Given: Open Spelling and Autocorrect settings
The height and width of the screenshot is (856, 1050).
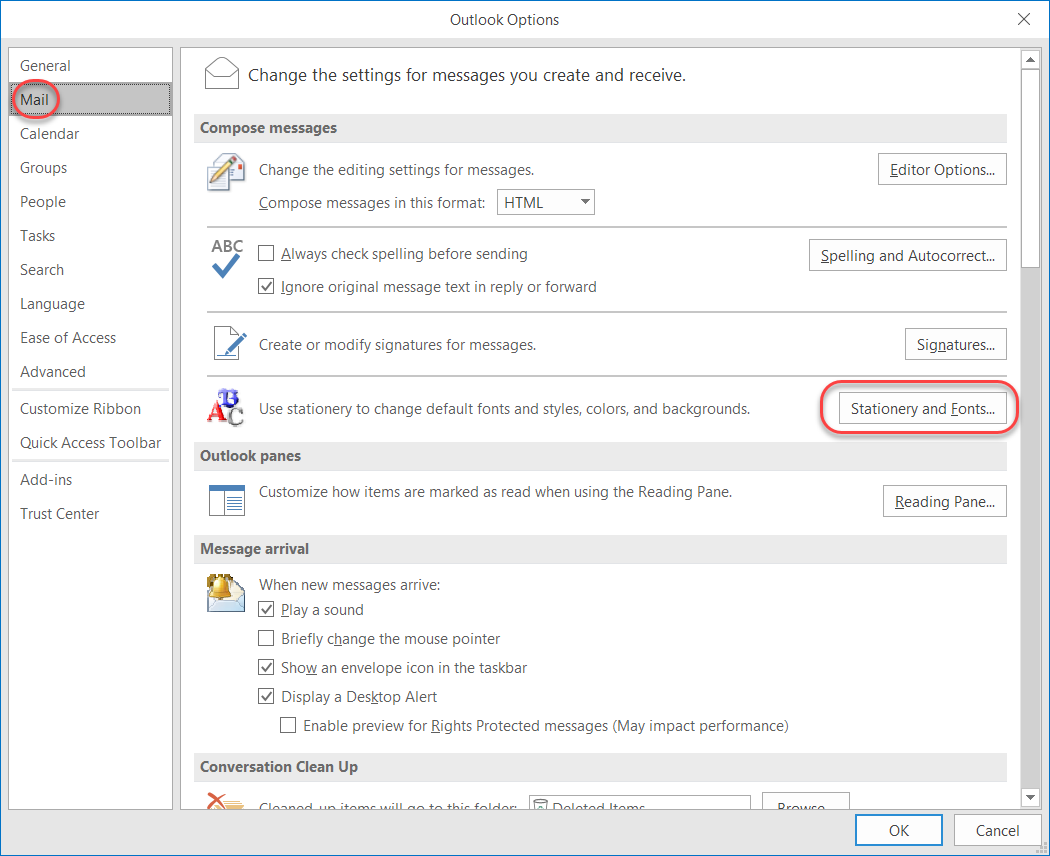Looking at the screenshot, I should [907, 255].
